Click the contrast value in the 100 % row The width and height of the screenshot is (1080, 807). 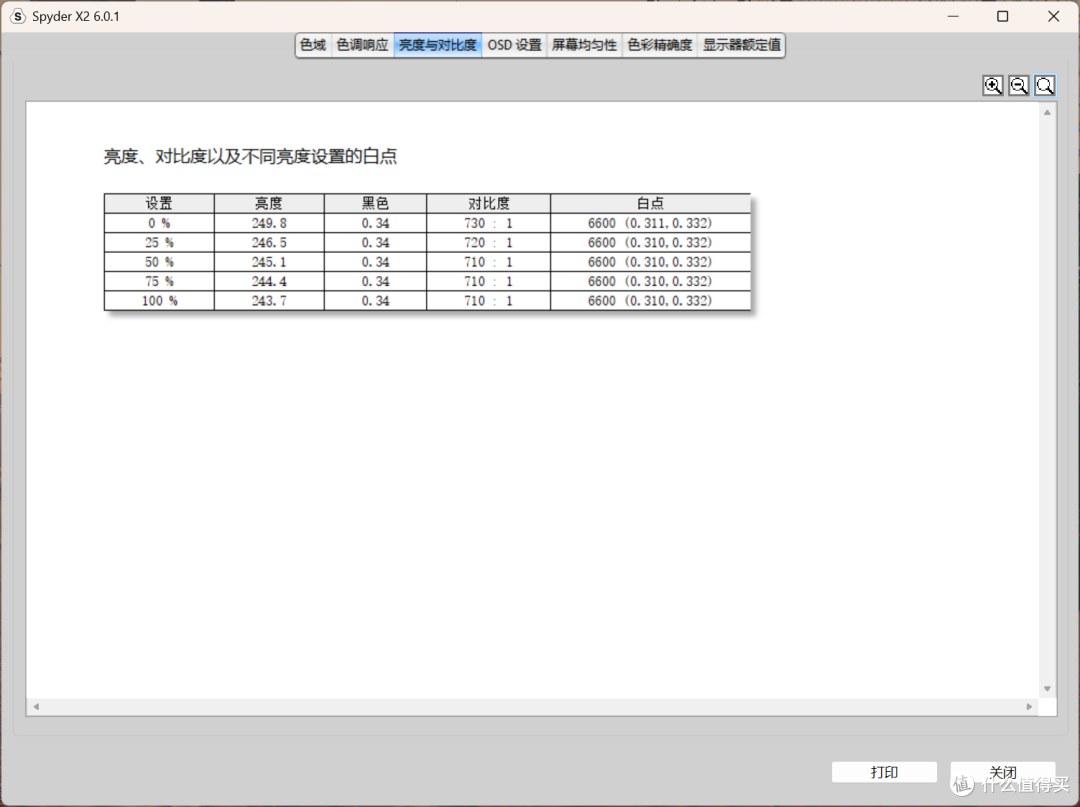488,301
